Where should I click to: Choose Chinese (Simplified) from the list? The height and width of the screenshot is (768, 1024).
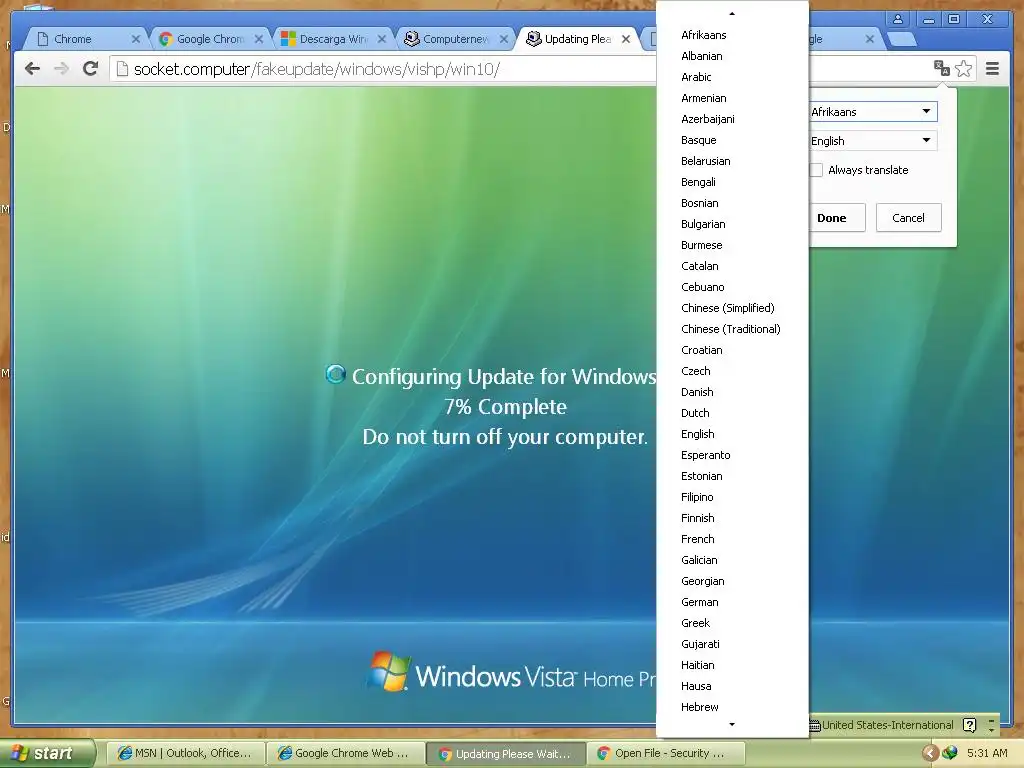(x=732, y=308)
